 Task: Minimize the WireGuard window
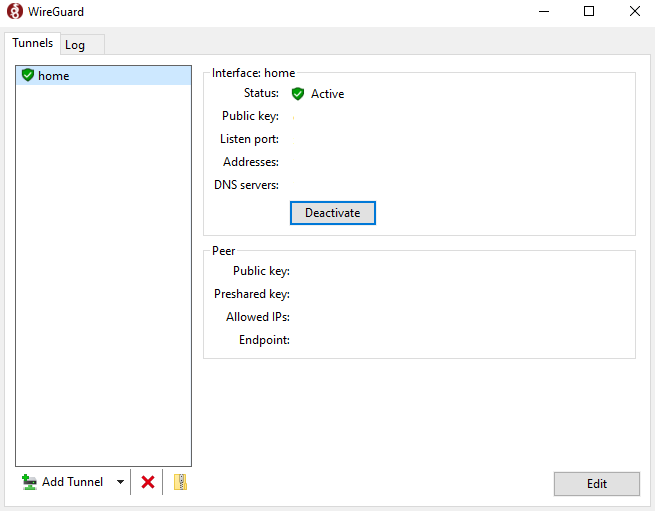coord(543,12)
